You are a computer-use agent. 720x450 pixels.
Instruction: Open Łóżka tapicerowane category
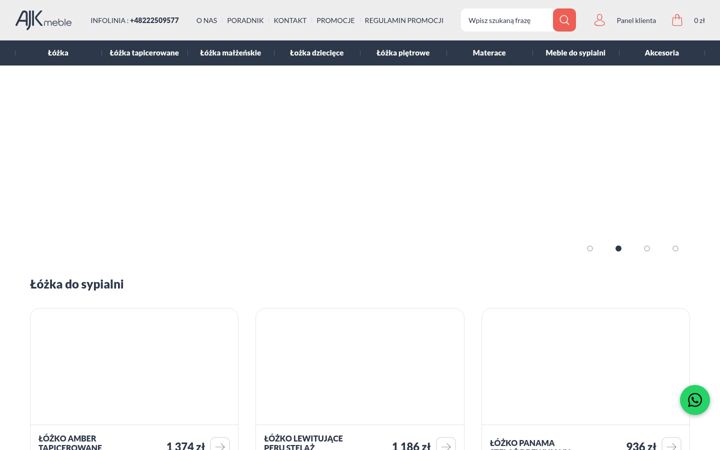144,53
